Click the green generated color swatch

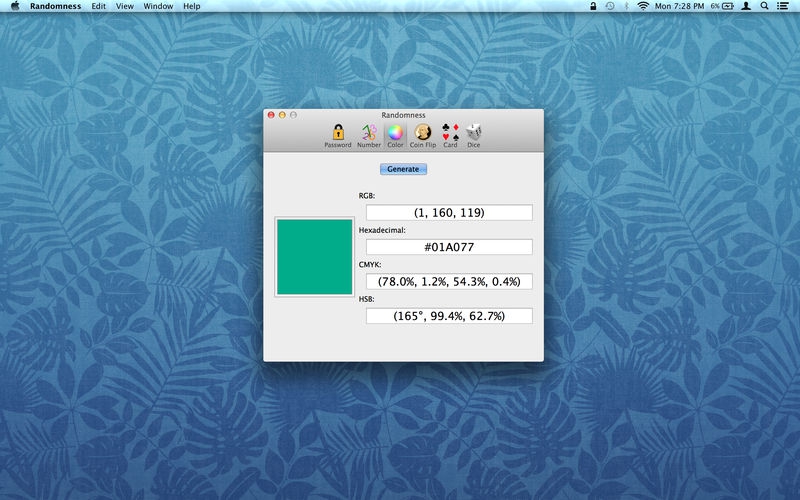(315, 258)
